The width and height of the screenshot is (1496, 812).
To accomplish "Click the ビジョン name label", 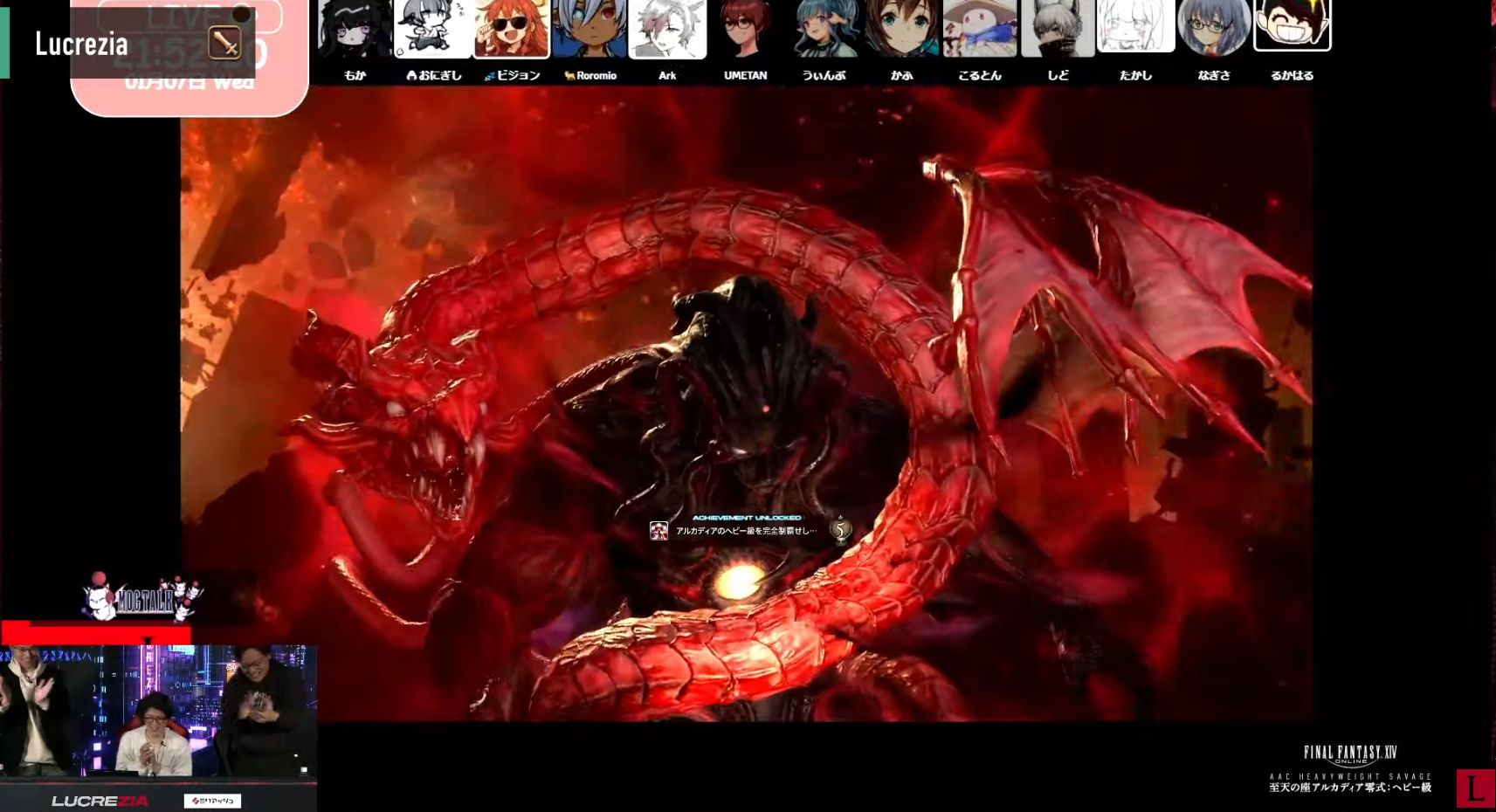I will click(513, 75).
